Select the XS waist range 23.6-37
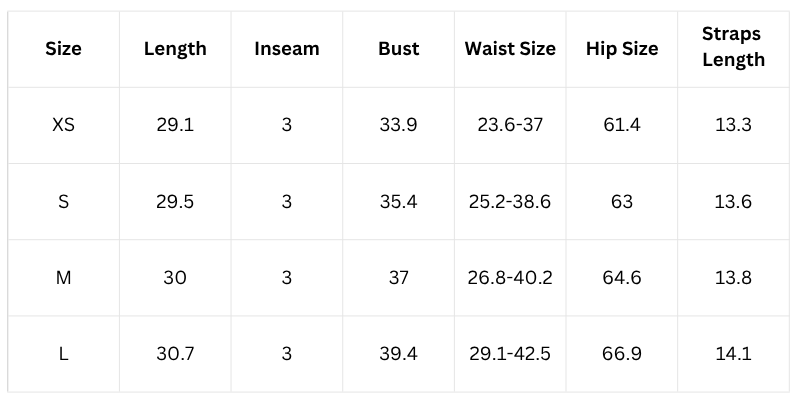This screenshot has width=800, height=400. 510,125
